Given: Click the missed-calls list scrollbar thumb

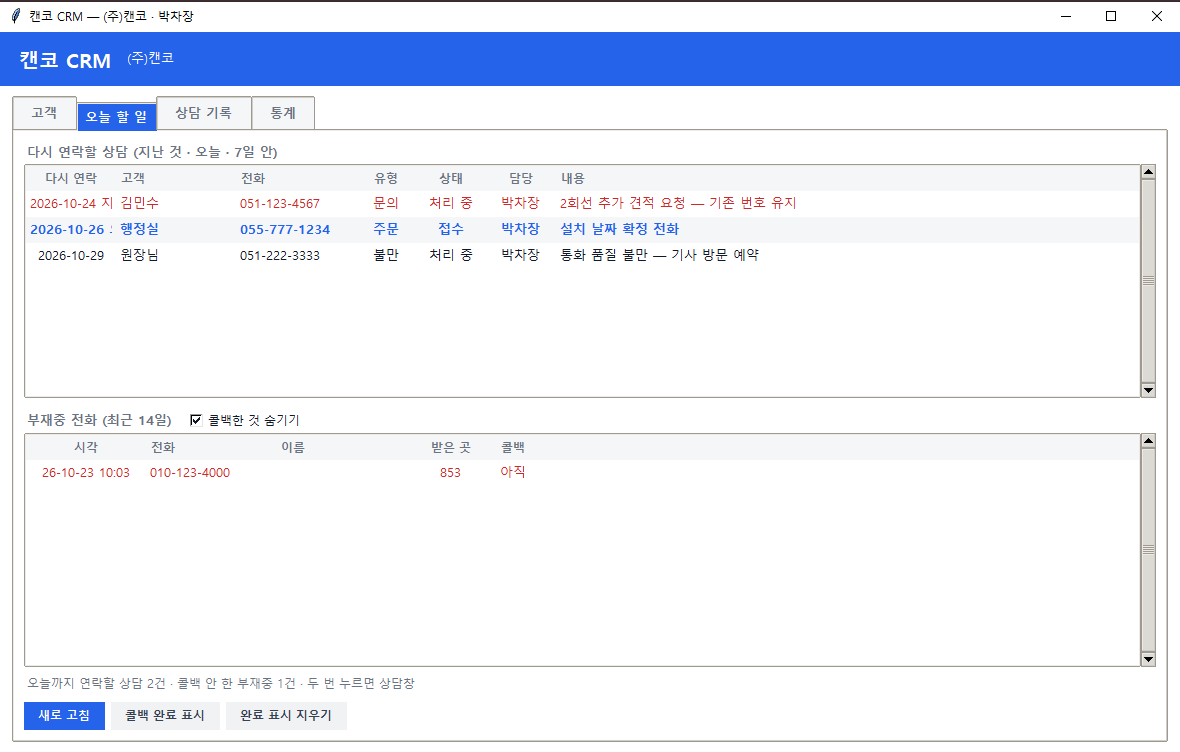Looking at the screenshot, I should pos(1148,550).
